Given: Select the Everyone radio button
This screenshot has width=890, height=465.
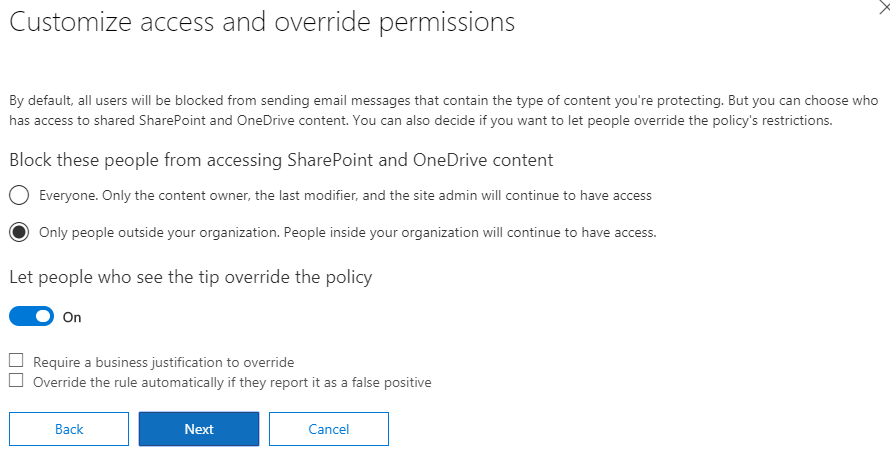Looking at the screenshot, I should click(x=19, y=195).
